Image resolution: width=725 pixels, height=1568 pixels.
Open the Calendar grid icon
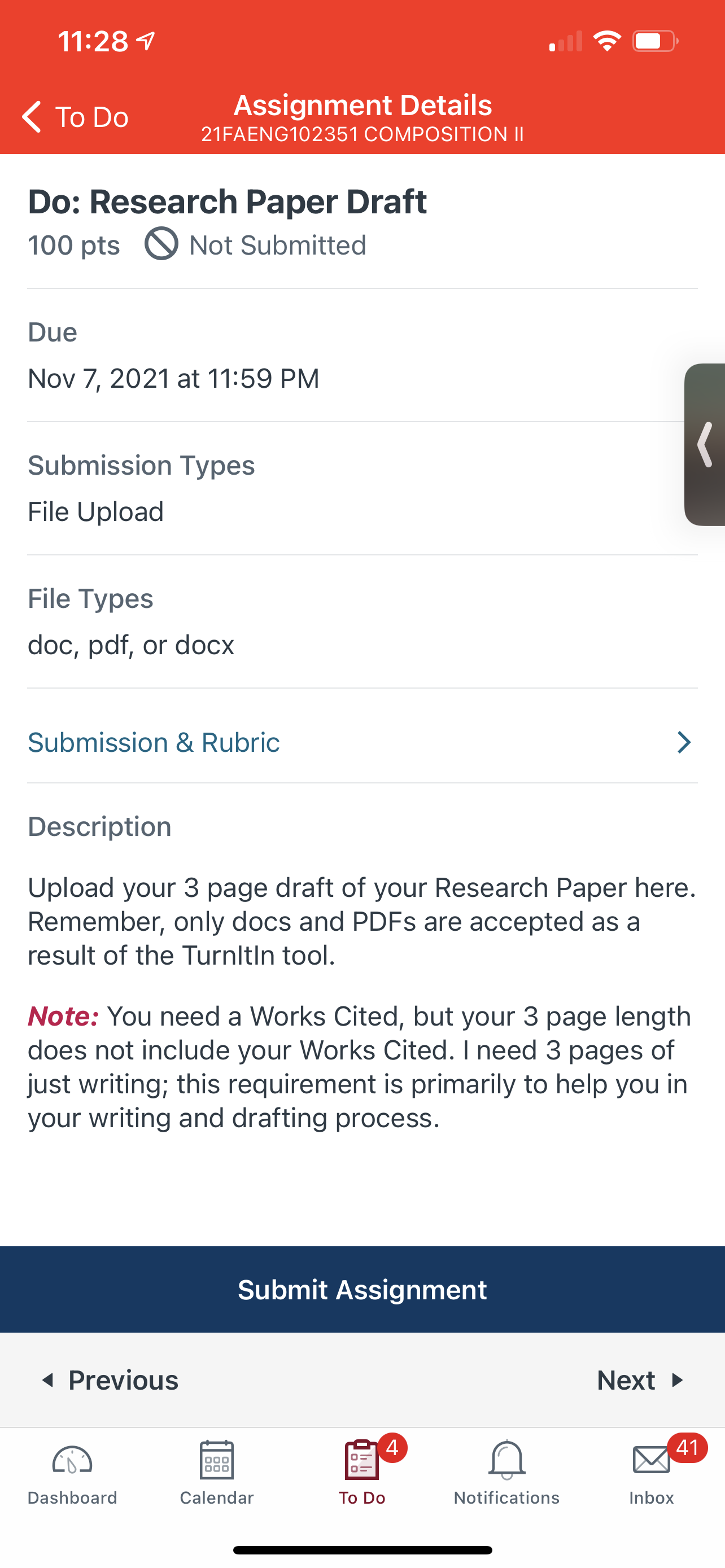click(x=217, y=1460)
